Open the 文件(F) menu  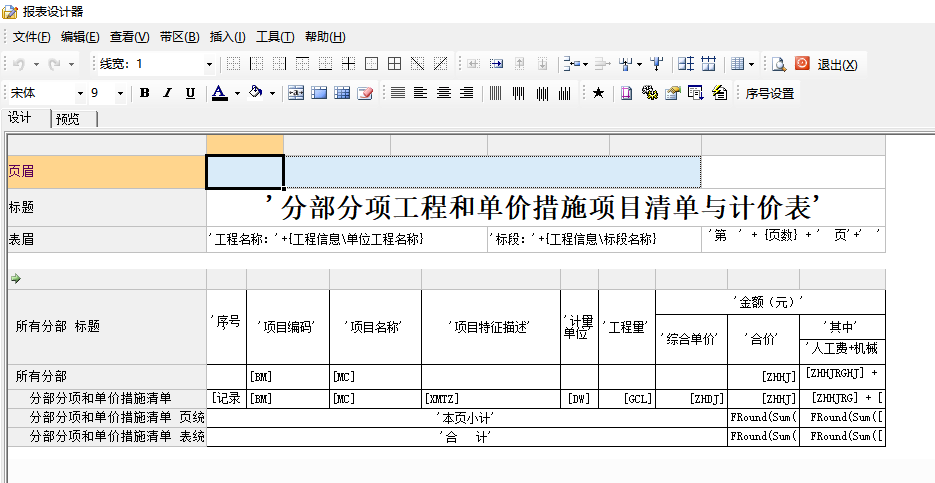[32, 37]
